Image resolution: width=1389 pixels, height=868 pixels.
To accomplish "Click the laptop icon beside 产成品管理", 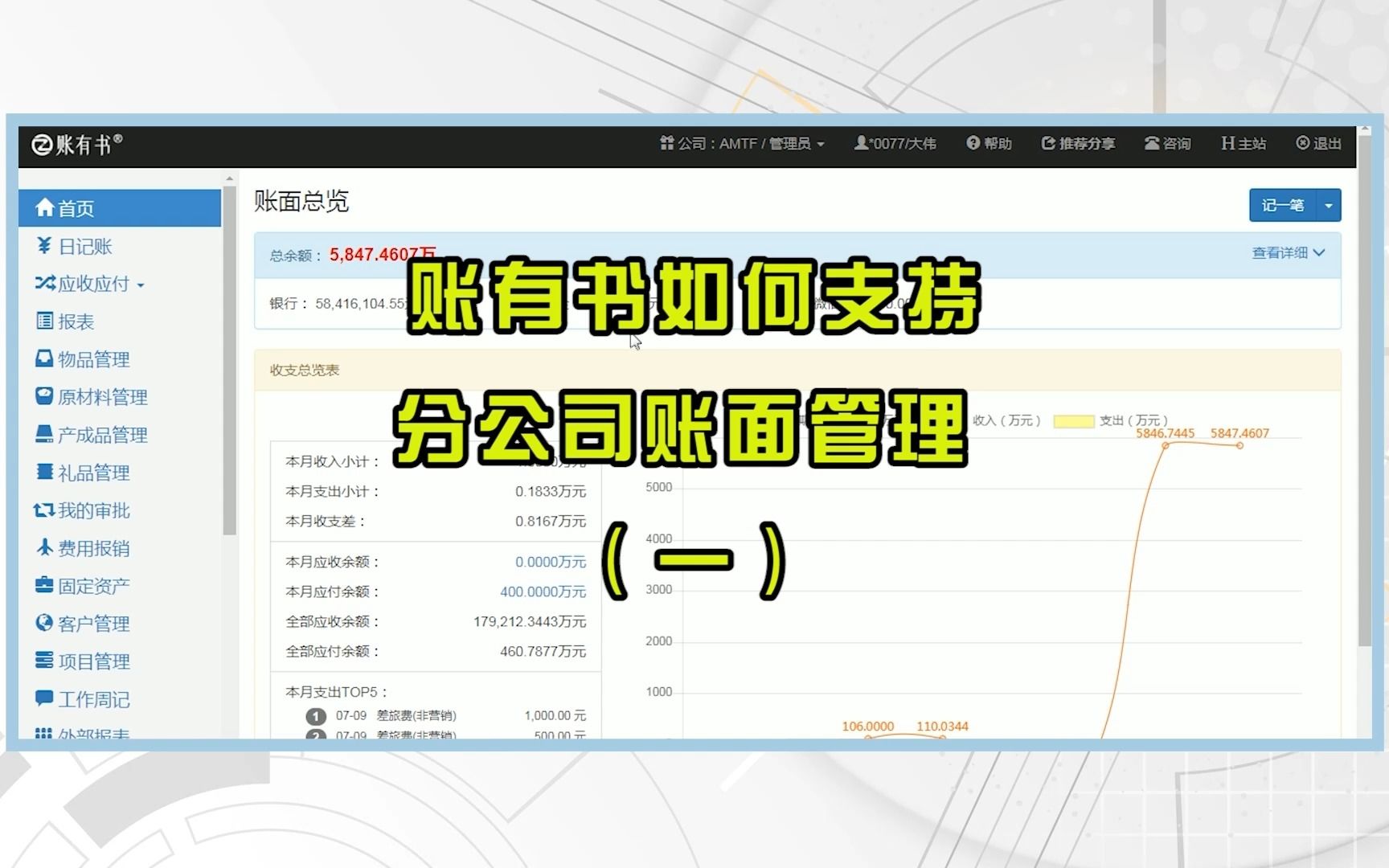I will tap(45, 434).
